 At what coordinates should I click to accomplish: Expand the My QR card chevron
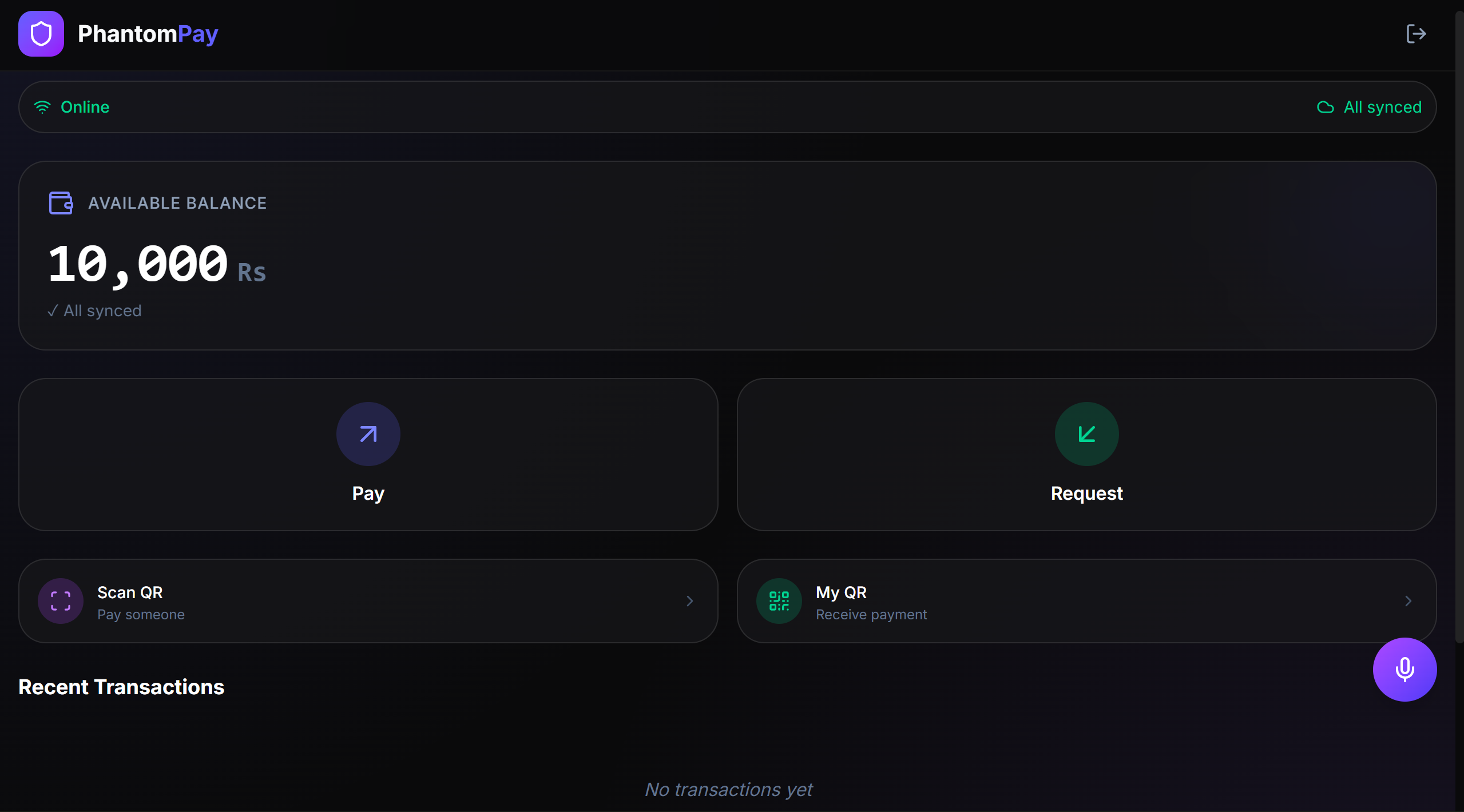point(1407,601)
